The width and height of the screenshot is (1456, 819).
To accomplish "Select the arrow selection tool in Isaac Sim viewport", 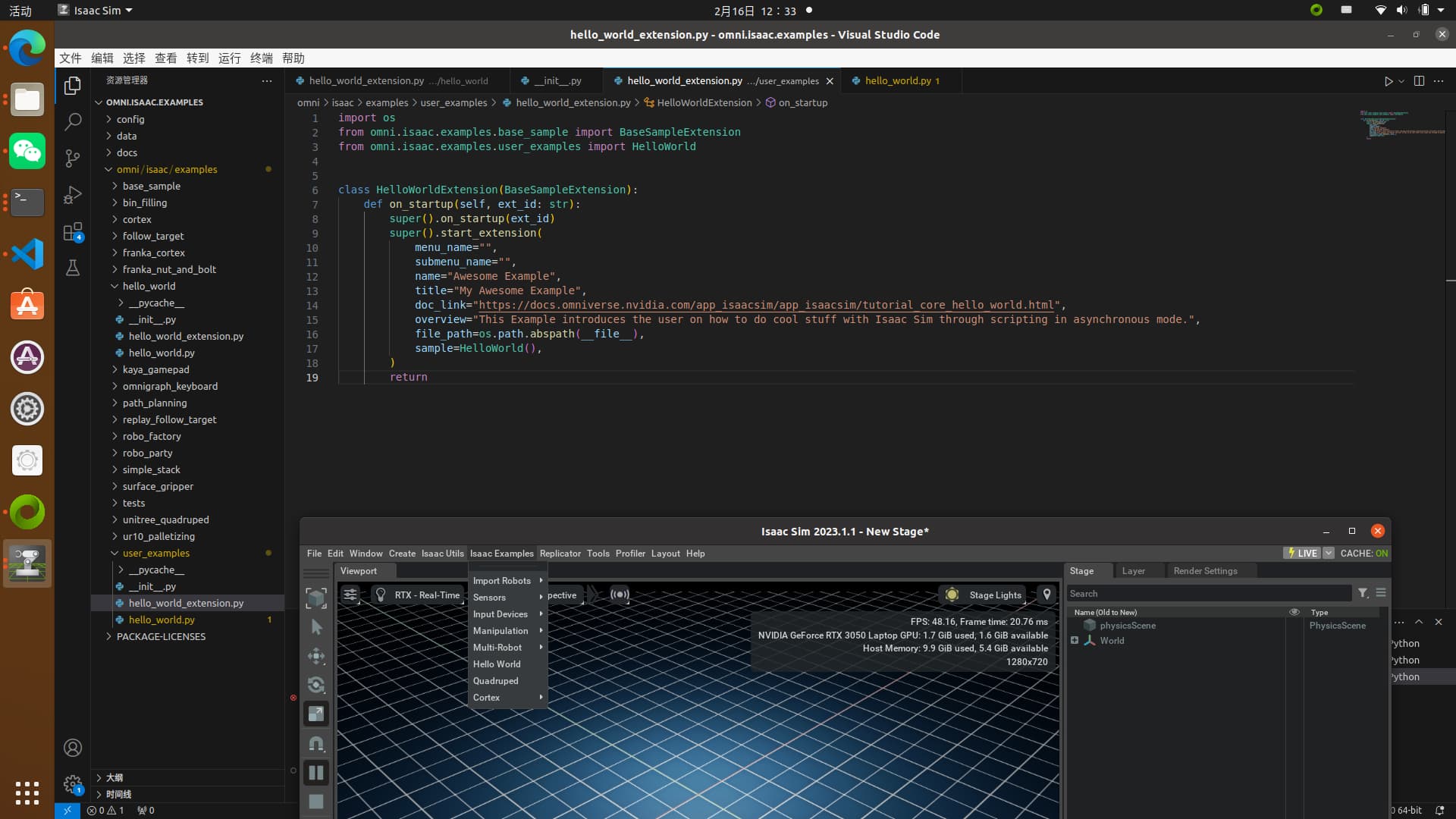I will (316, 626).
